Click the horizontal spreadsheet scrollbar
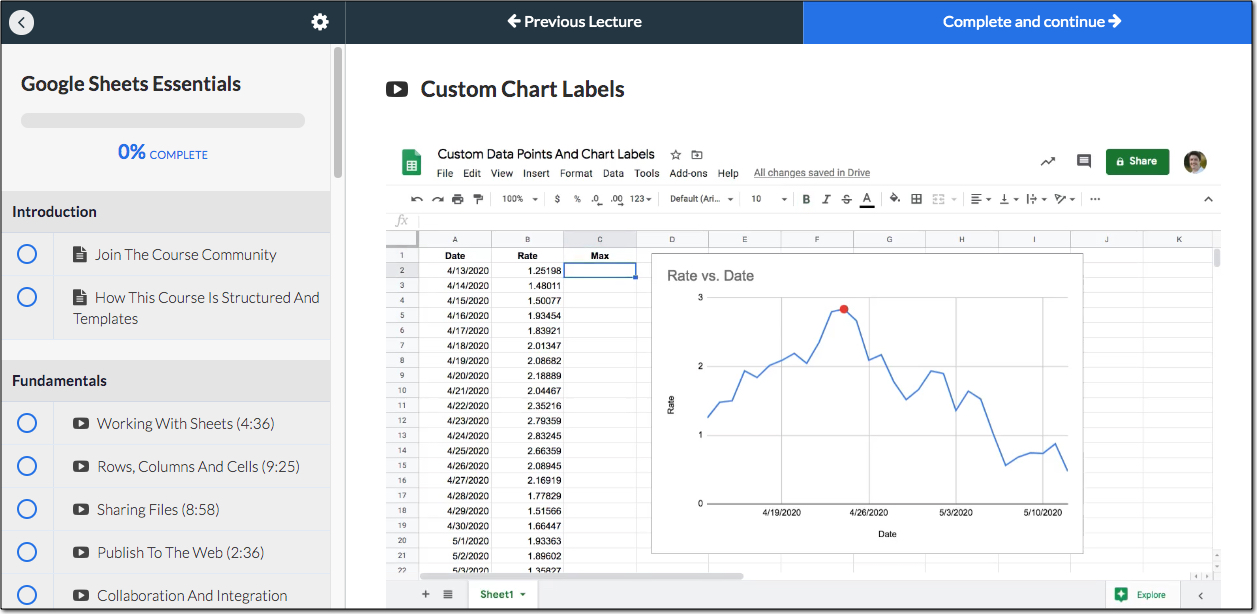 (582, 576)
